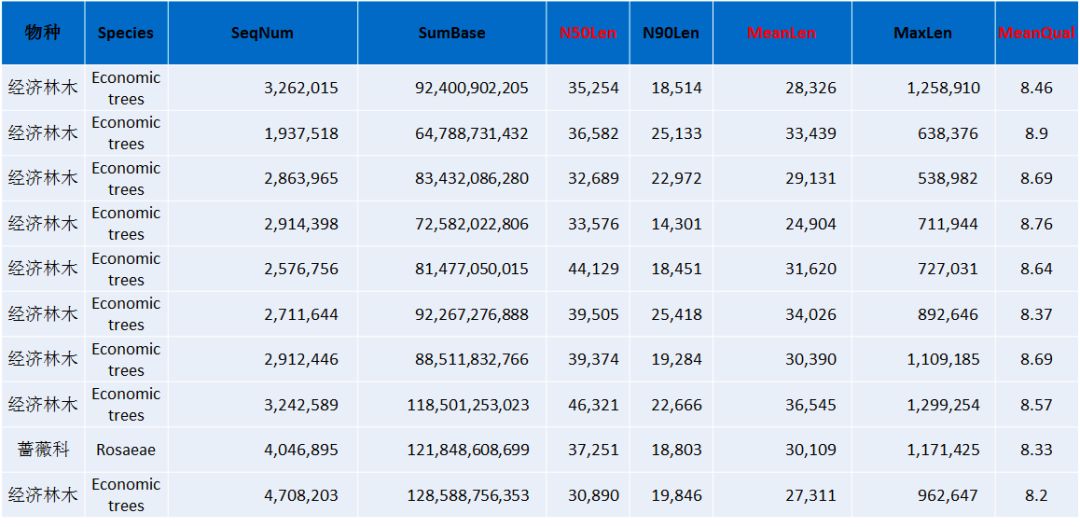
Task: Select the Species column header
Action: click(126, 33)
